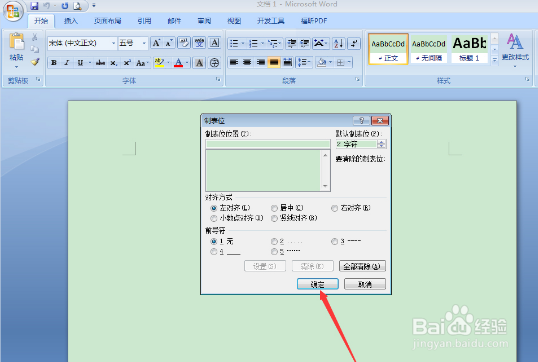Viewport: 538px width, 362px height.
Task: Save the document from quick access toolbar
Action: (x=34, y=5)
